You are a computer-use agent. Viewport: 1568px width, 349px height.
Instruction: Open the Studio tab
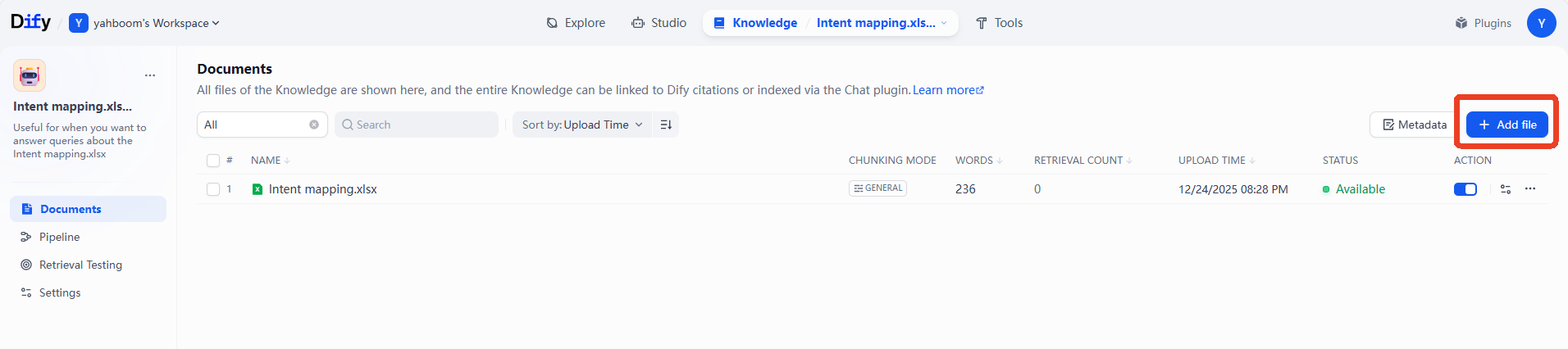coord(659,23)
